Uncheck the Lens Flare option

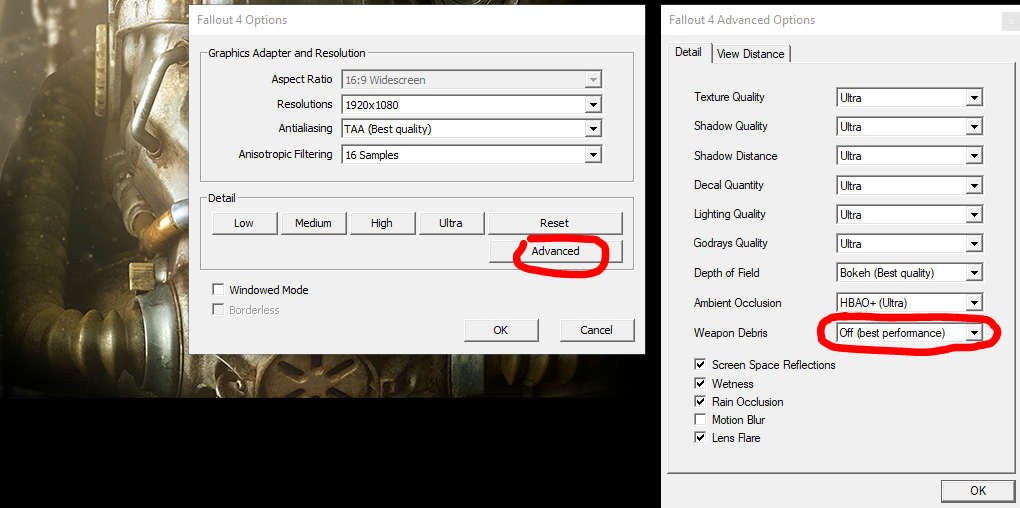click(700, 438)
